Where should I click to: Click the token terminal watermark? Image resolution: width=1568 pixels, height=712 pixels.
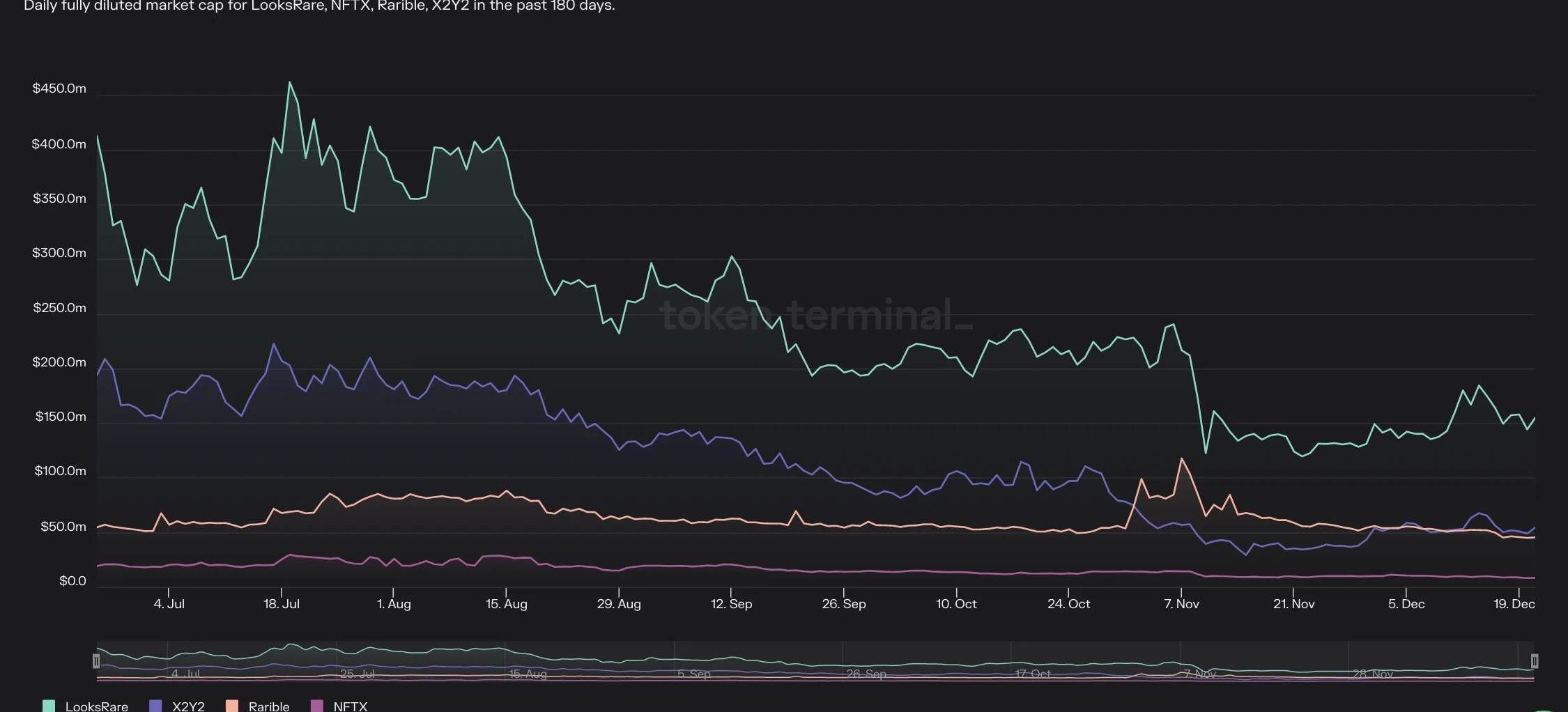point(815,315)
